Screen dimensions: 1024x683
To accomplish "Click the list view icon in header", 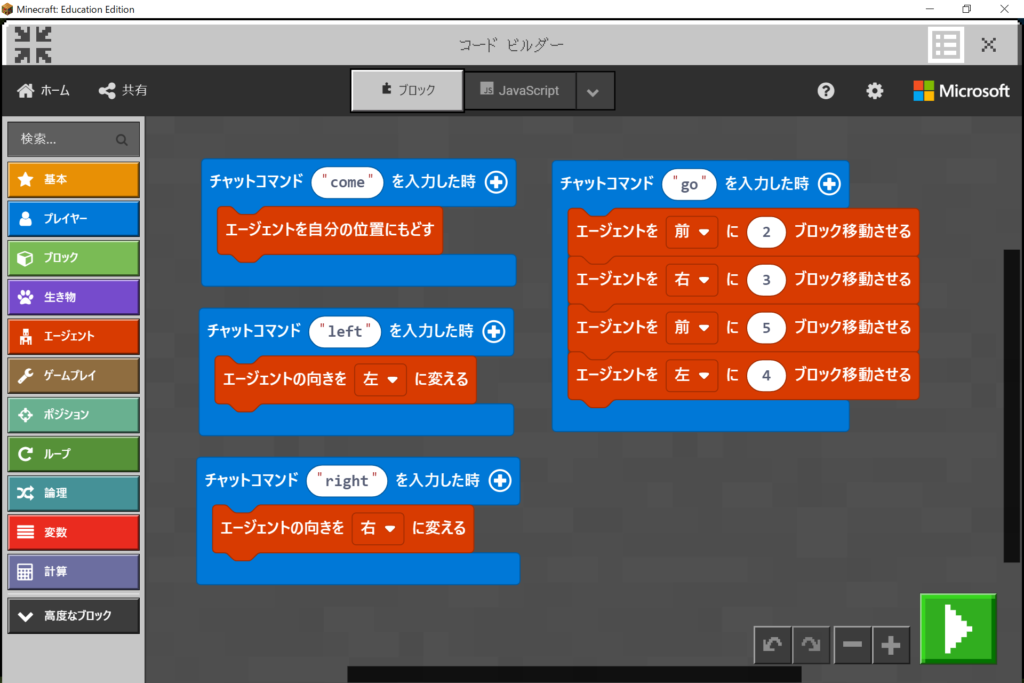I will click(x=945, y=45).
